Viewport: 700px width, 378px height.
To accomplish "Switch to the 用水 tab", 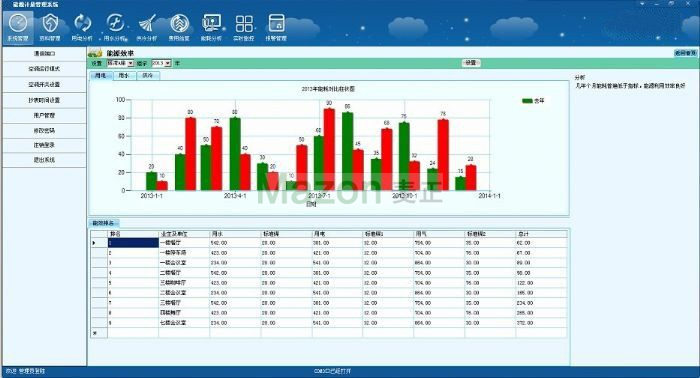I will tap(124, 75).
